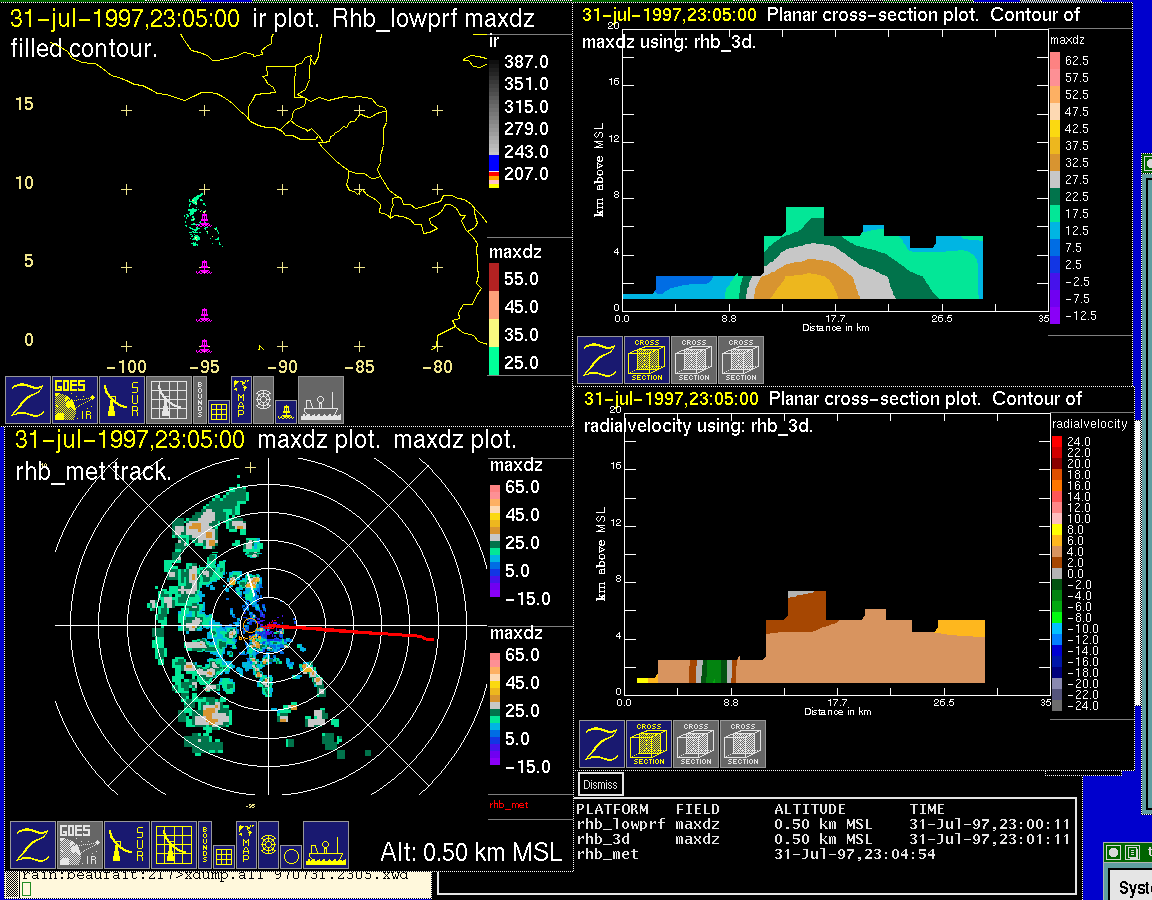Enable the grayed GOES IR icon in the maxdz plot toolbar
Screen dimensions: 1152x900
[77, 845]
